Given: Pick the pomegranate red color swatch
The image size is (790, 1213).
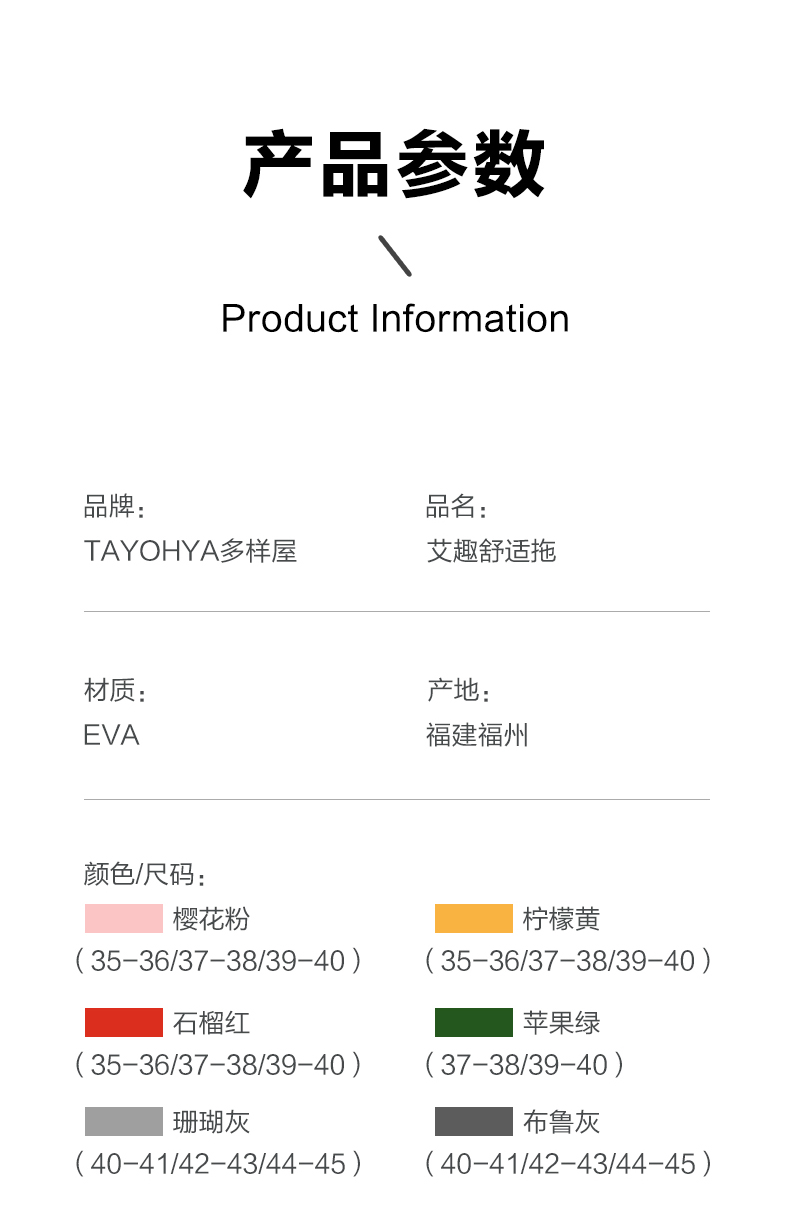Looking at the screenshot, I should pos(123,1022).
